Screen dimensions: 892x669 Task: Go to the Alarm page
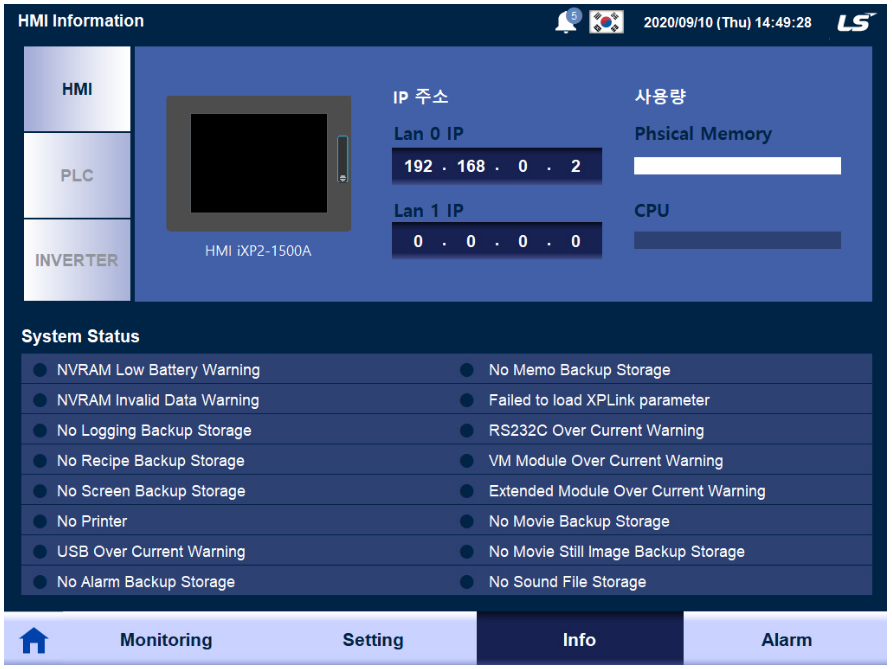pos(787,640)
